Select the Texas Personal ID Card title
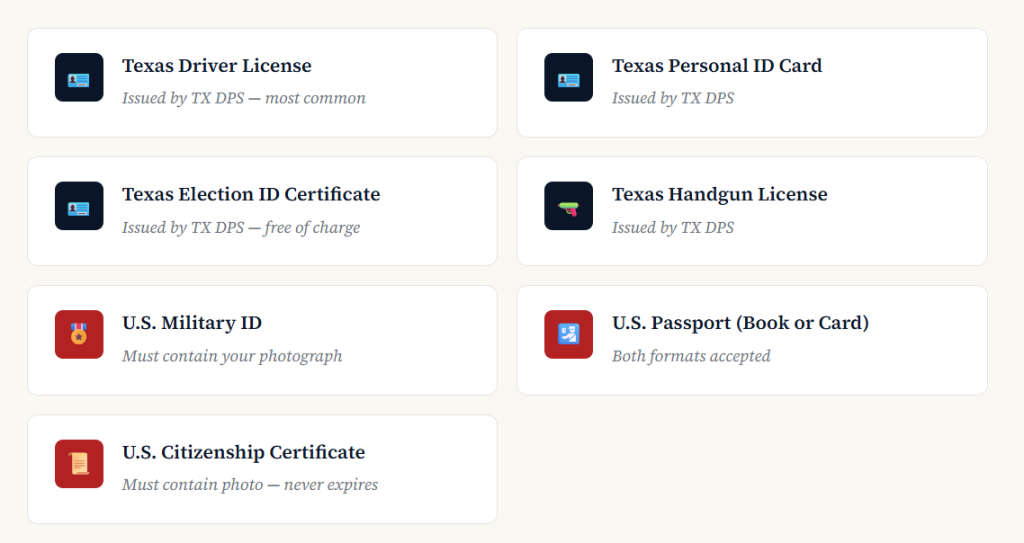Image resolution: width=1024 pixels, height=543 pixels. tap(717, 66)
